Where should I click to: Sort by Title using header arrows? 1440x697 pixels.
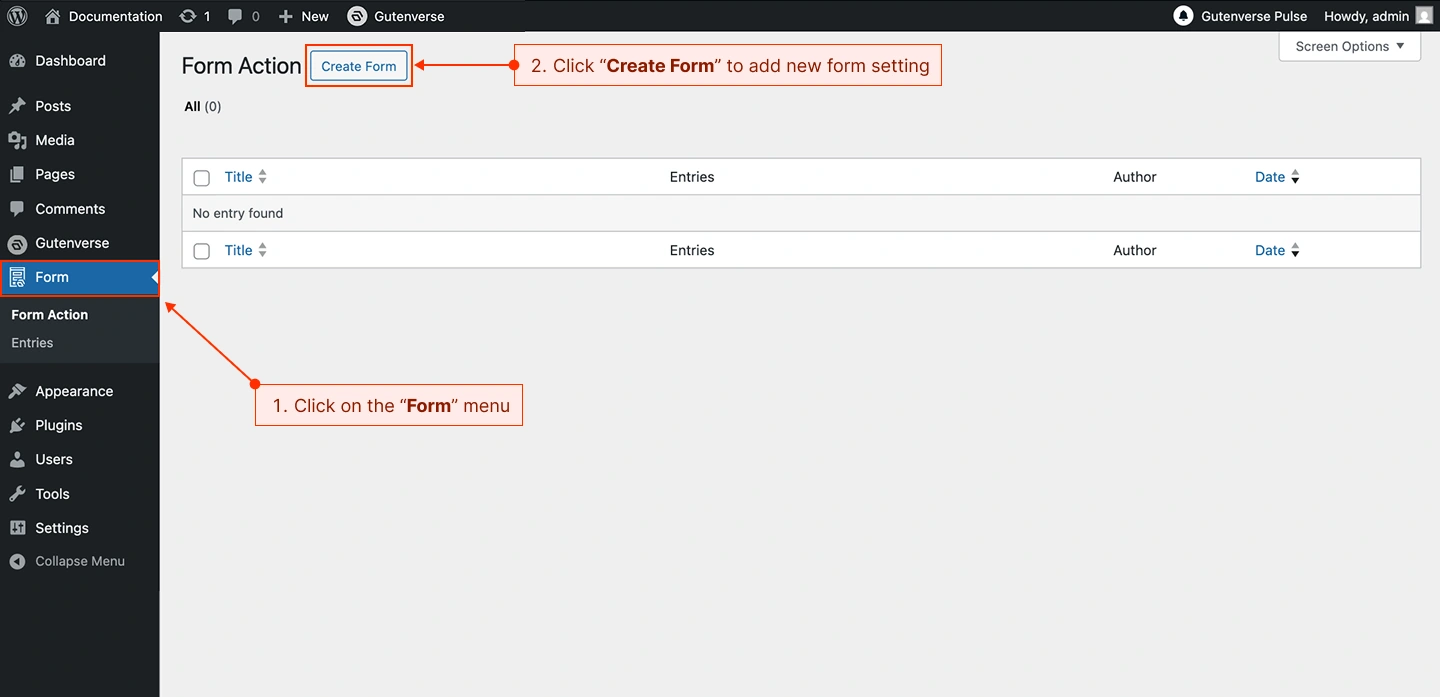point(262,177)
